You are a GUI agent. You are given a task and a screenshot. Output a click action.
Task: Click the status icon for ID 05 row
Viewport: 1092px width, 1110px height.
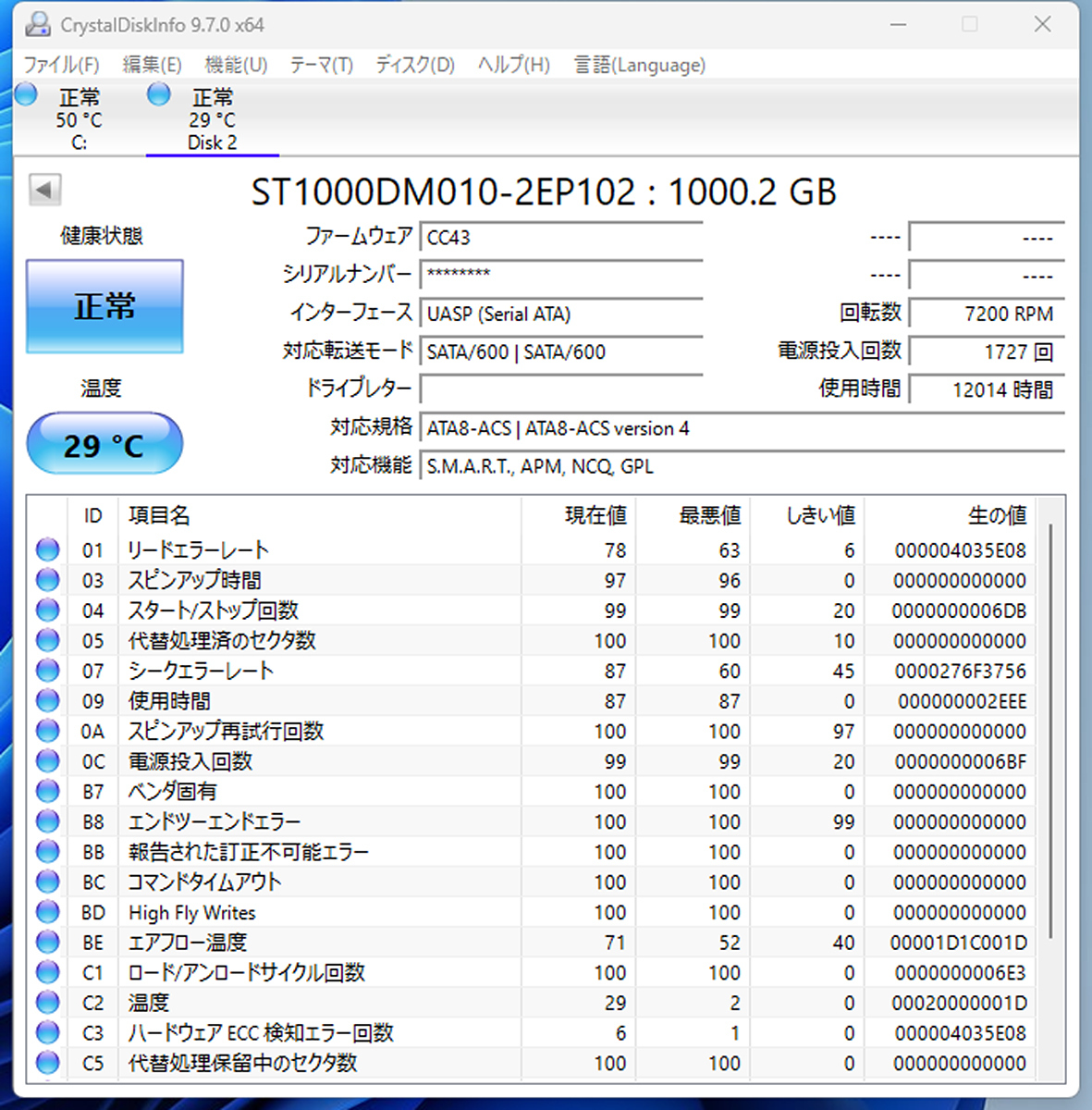coord(48,640)
